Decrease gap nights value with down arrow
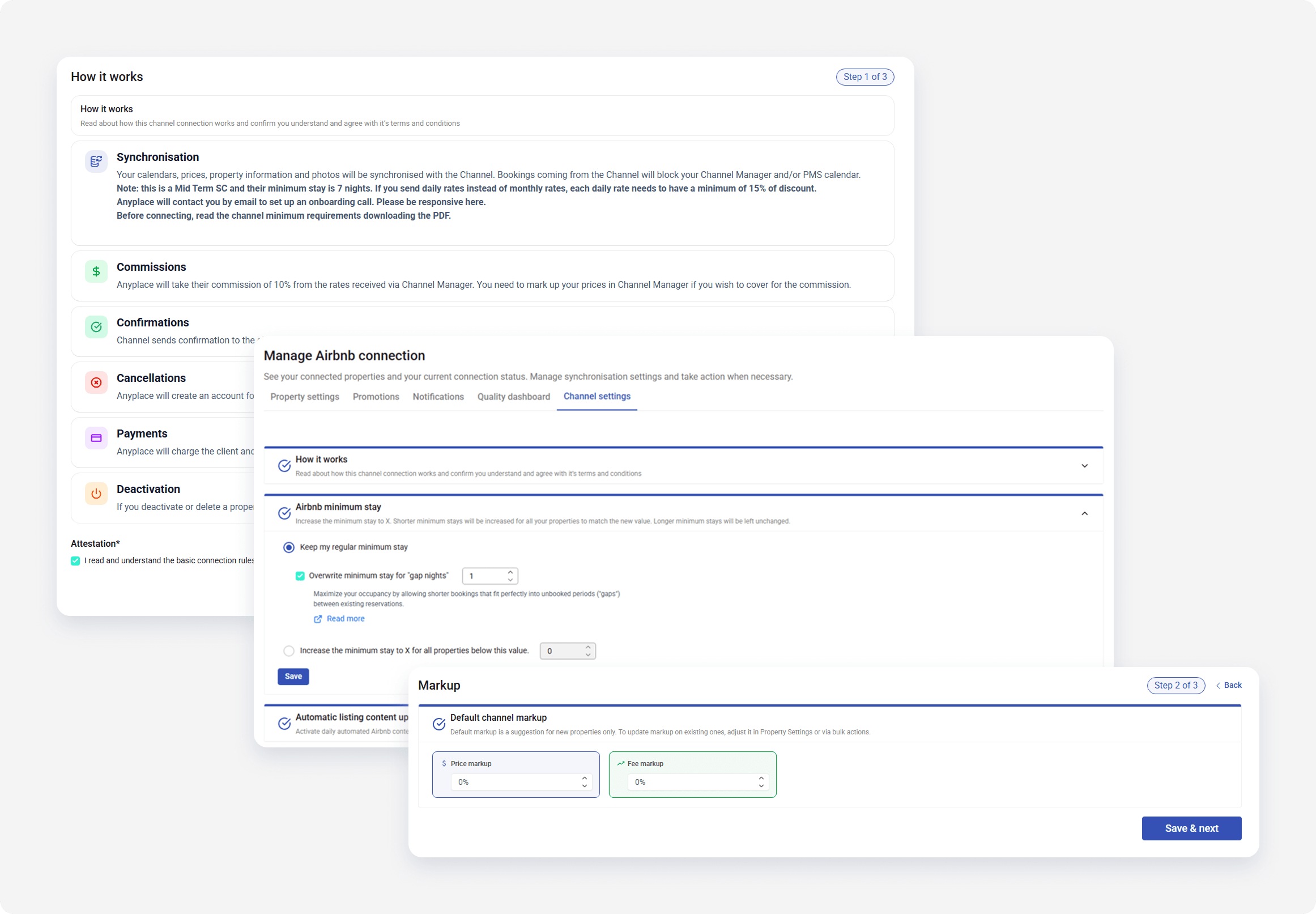This screenshot has height=914, width=1316. click(x=510, y=580)
